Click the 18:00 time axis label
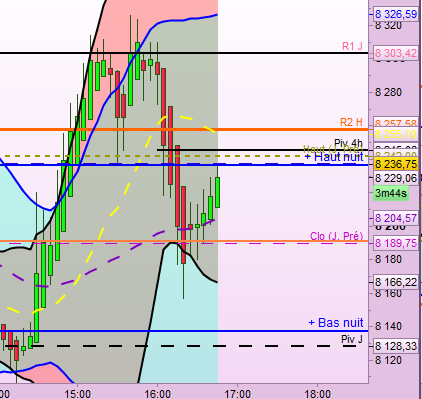Viewport: 422px width, 399px height. point(317,394)
